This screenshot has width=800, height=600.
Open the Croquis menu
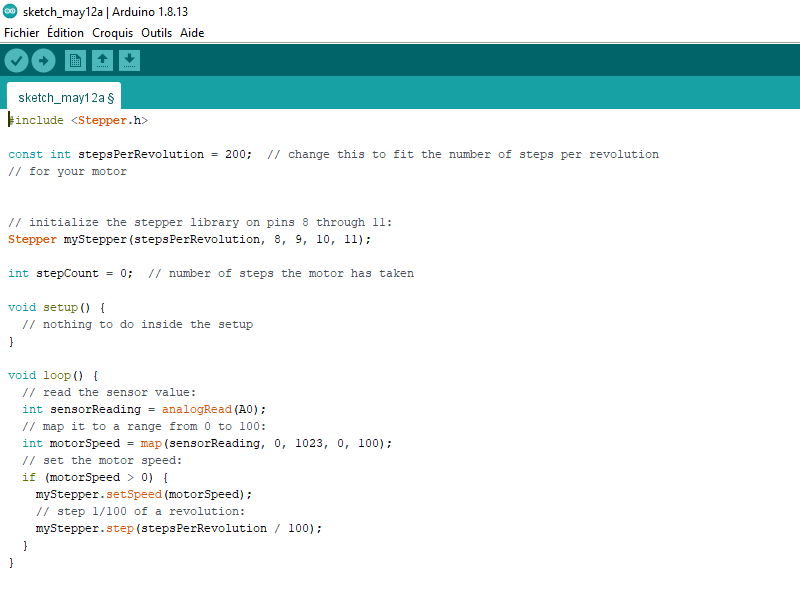(x=112, y=33)
